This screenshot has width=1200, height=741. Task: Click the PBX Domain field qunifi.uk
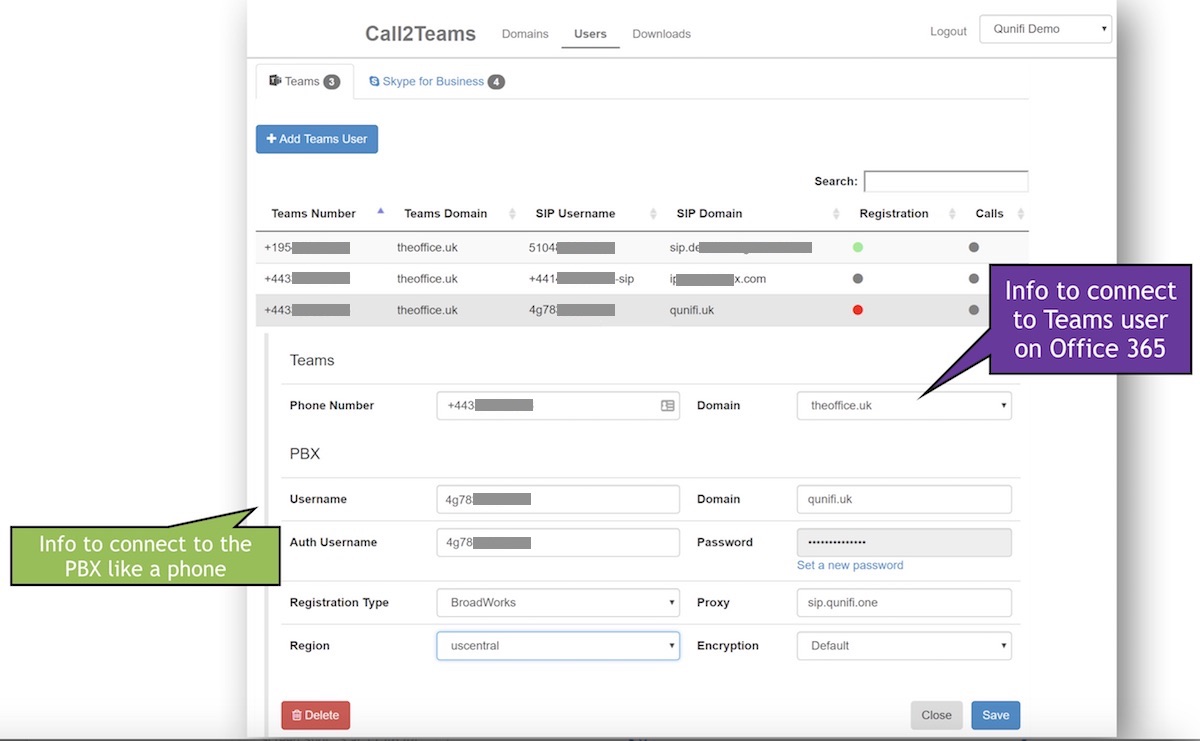904,499
